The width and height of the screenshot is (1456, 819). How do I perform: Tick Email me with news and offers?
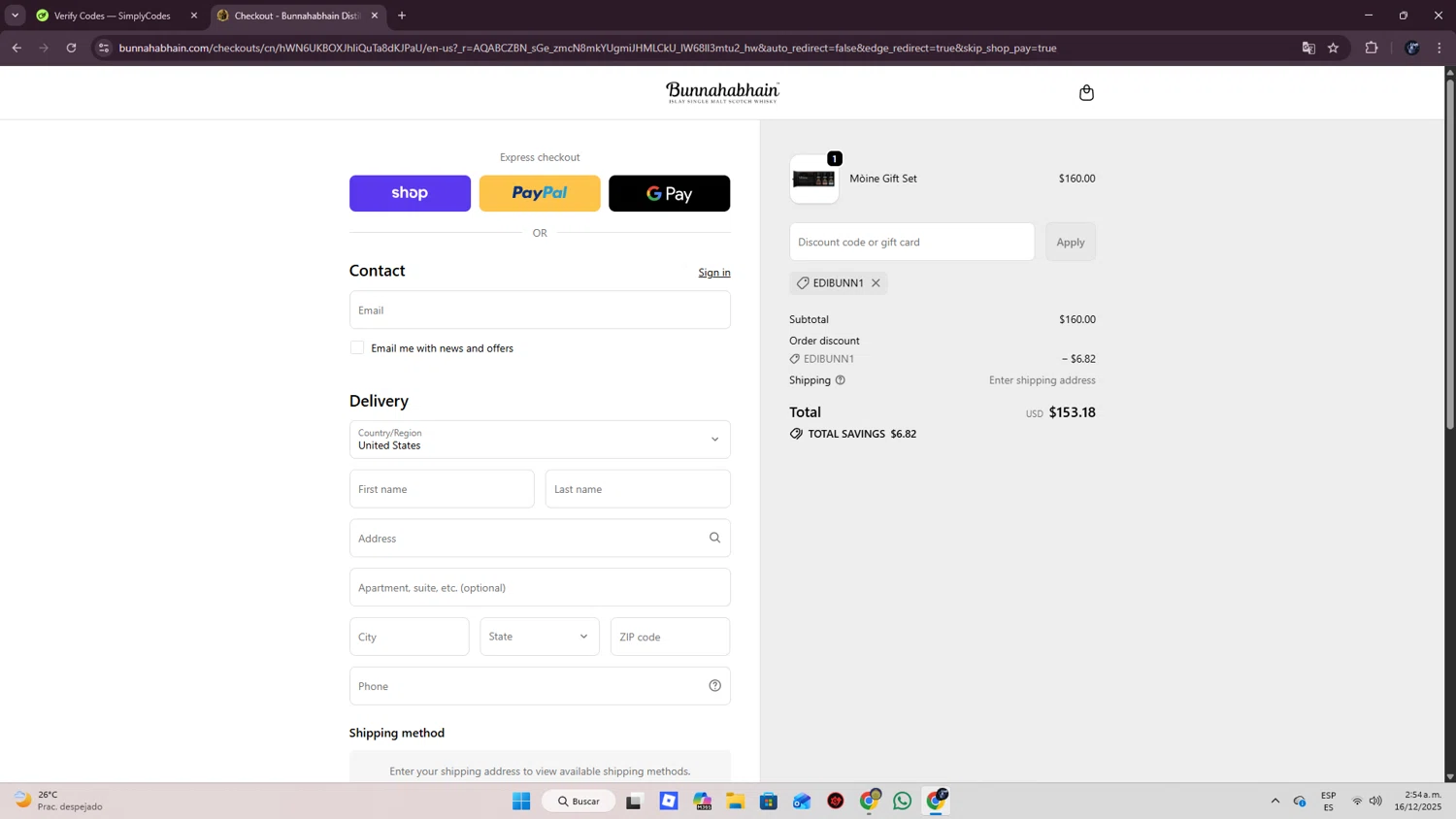pyautogui.click(x=357, y=347)
